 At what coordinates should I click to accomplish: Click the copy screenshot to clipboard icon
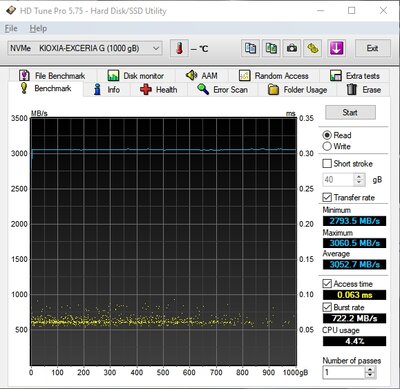click(271, 49)
